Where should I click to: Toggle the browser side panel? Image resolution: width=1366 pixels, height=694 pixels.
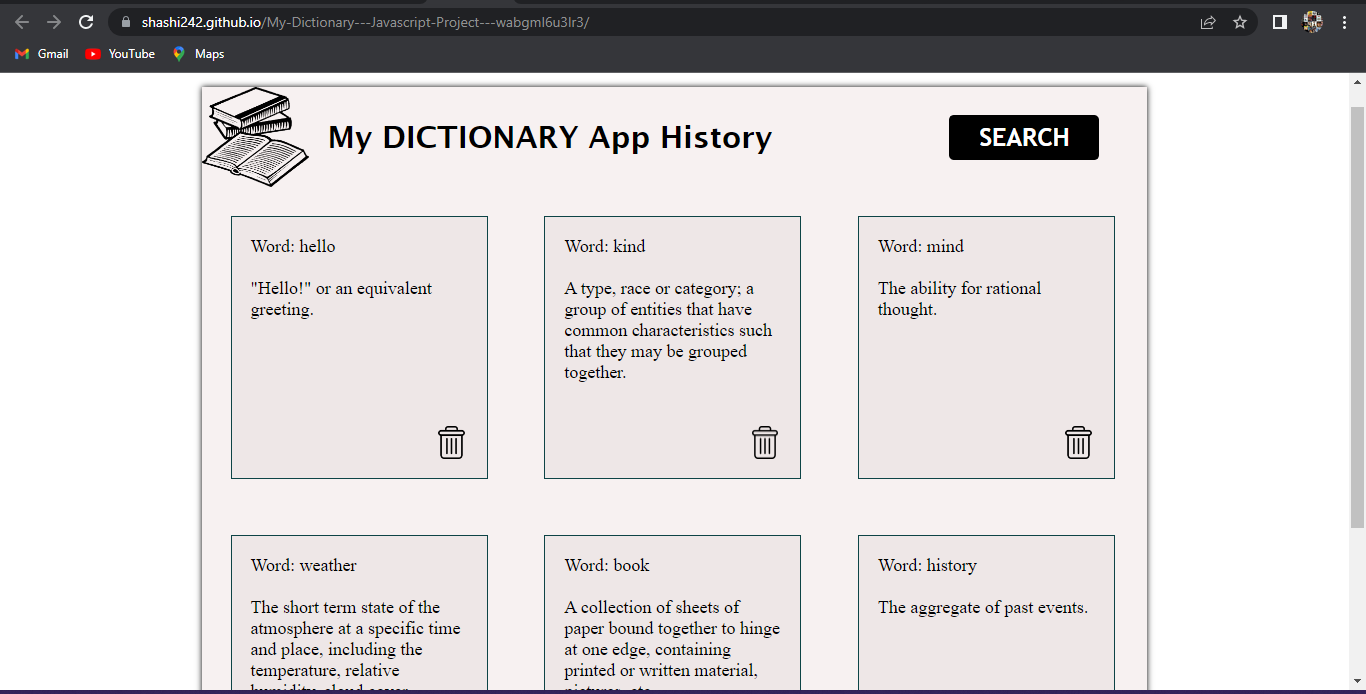1279,21
